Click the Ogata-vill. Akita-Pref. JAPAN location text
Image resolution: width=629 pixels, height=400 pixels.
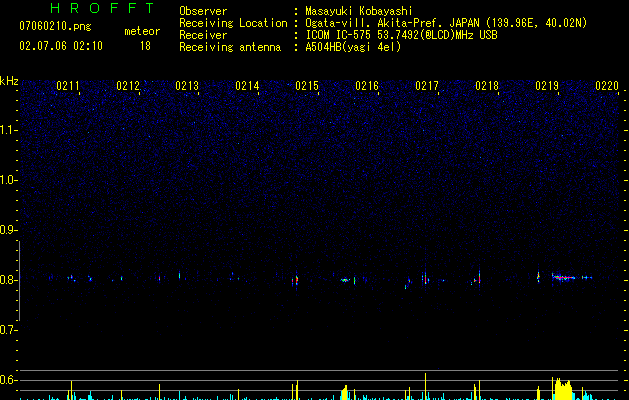(393, 23)
